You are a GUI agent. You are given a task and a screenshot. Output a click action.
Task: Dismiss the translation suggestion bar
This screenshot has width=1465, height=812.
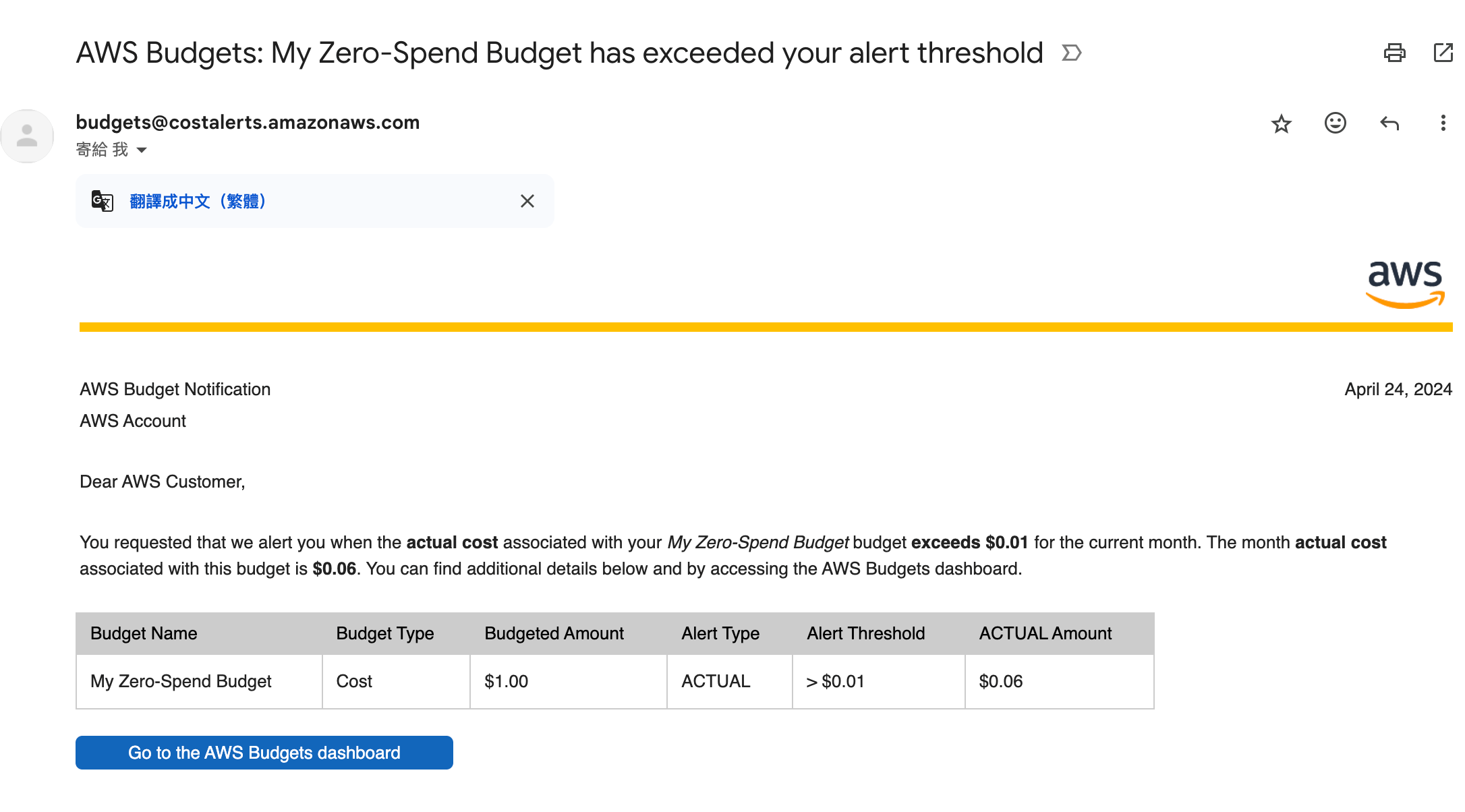[527, 201]
